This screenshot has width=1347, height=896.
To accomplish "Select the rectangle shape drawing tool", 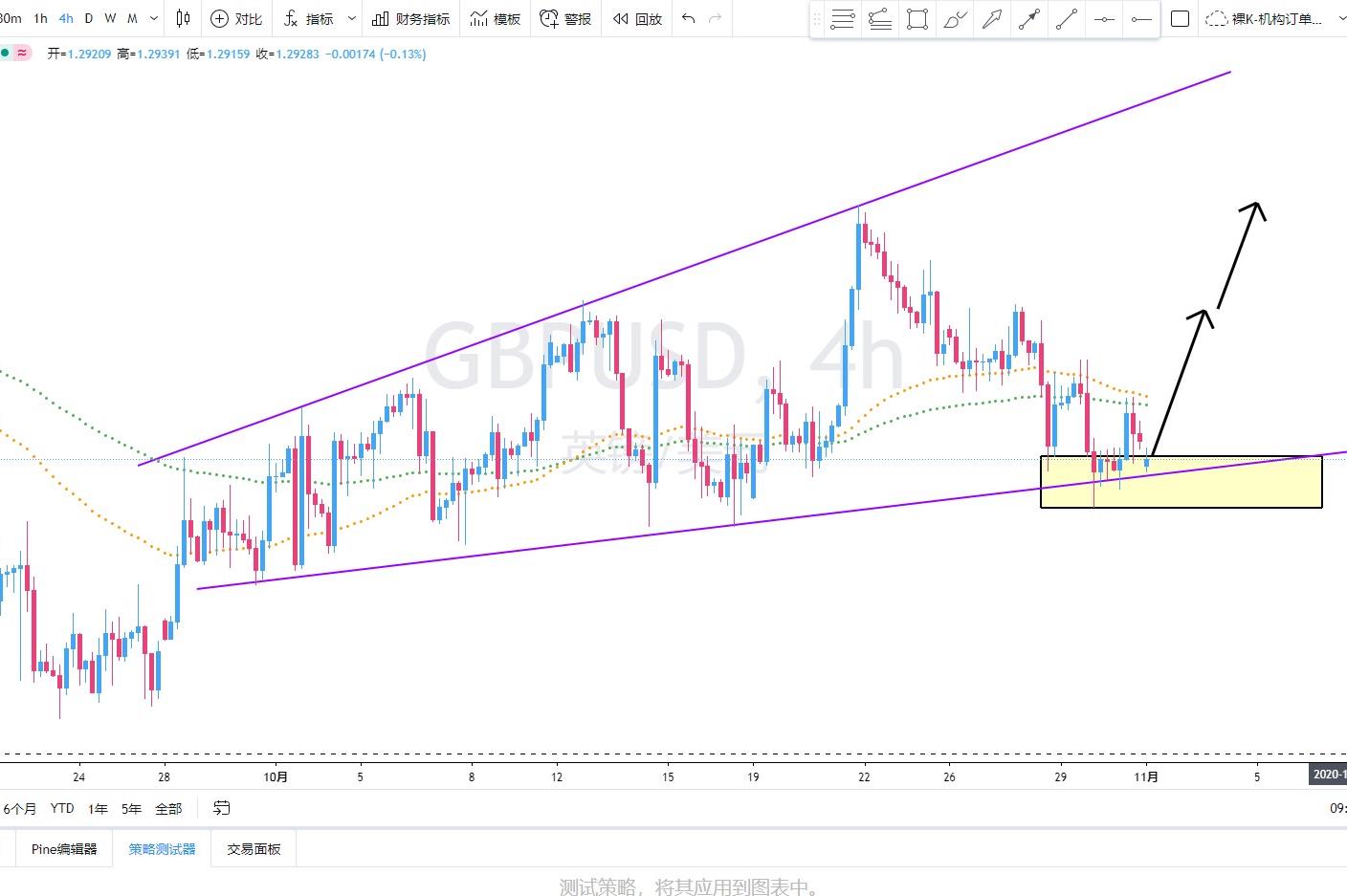I will click(x=916, y=19).
